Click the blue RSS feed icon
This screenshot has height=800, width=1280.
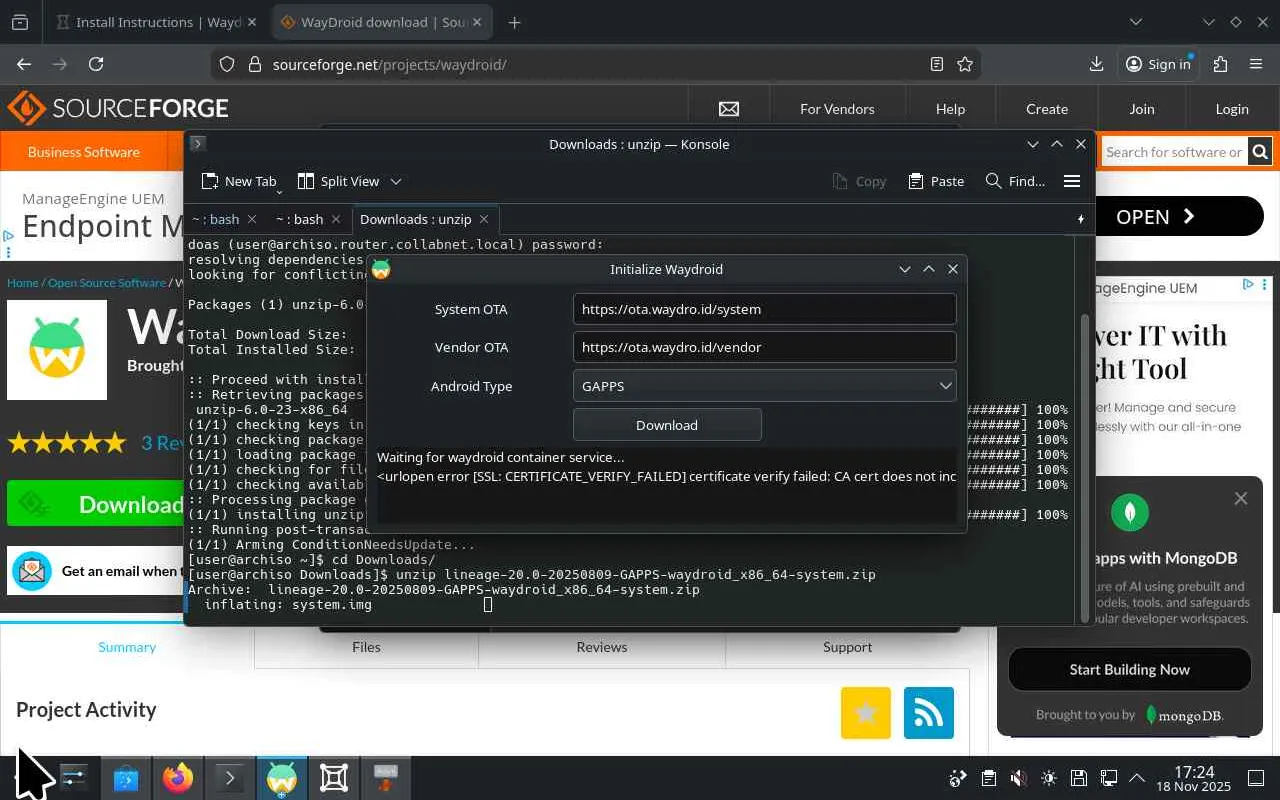(929, 713)
